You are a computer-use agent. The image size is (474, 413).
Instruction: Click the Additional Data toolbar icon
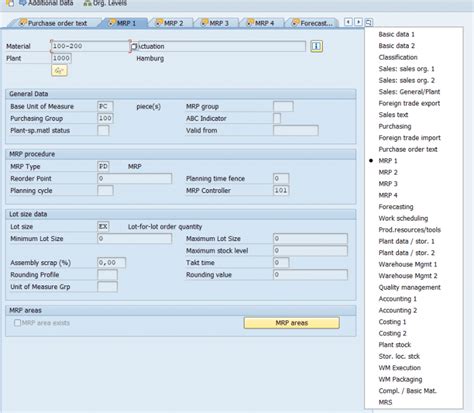(23, 3)
